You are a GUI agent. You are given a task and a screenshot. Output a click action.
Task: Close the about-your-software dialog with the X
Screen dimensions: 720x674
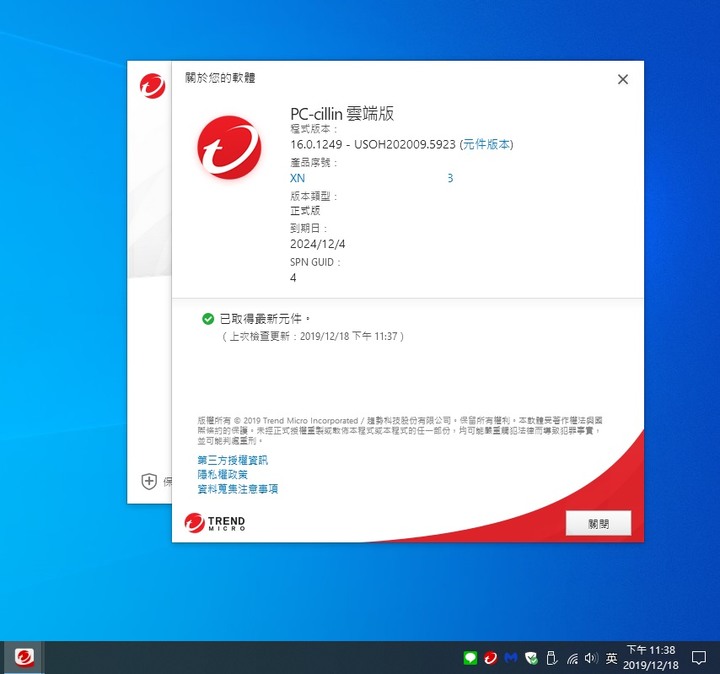[x=623, y=79]
